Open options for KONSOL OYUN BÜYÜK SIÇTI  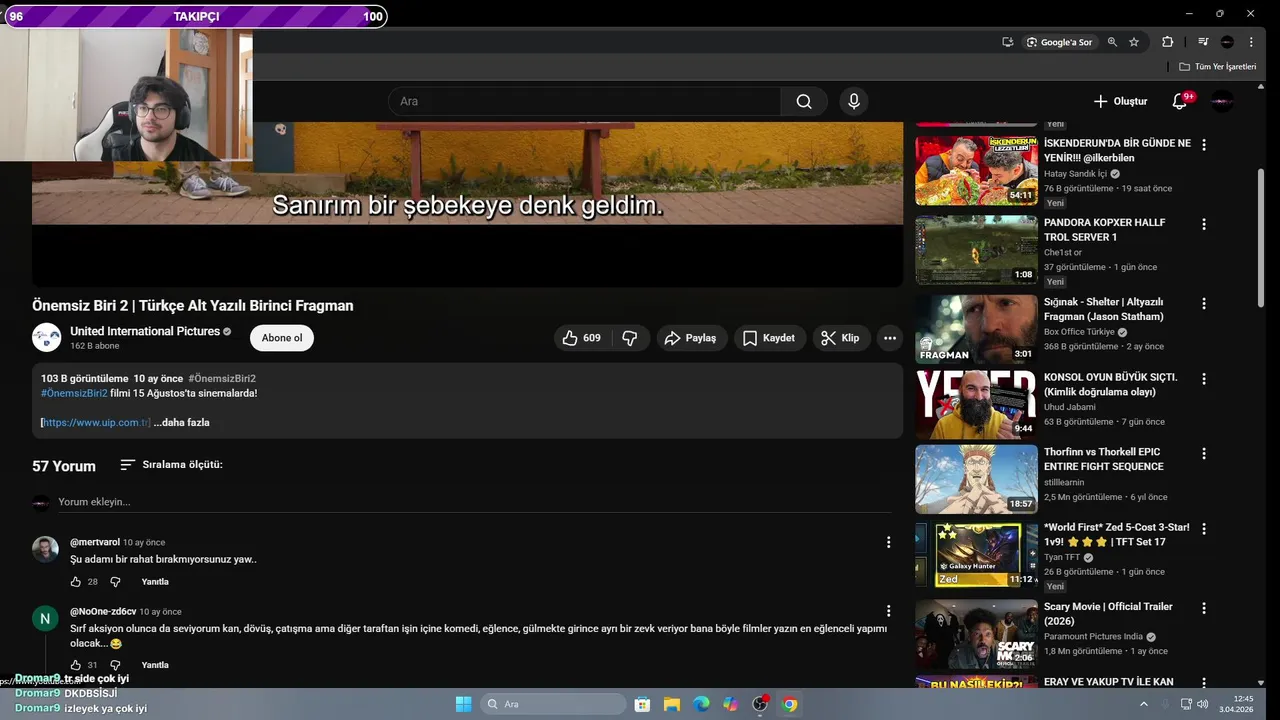click(x=1204, y=379)
